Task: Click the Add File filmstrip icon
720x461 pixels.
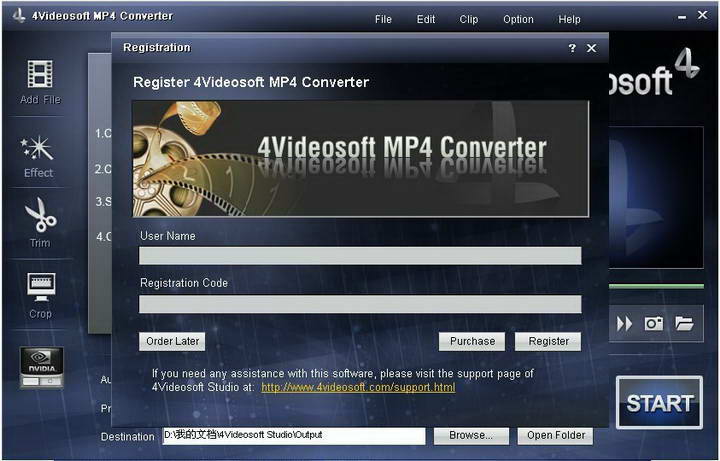Action: pyautogui.click(x=40, y=74)
